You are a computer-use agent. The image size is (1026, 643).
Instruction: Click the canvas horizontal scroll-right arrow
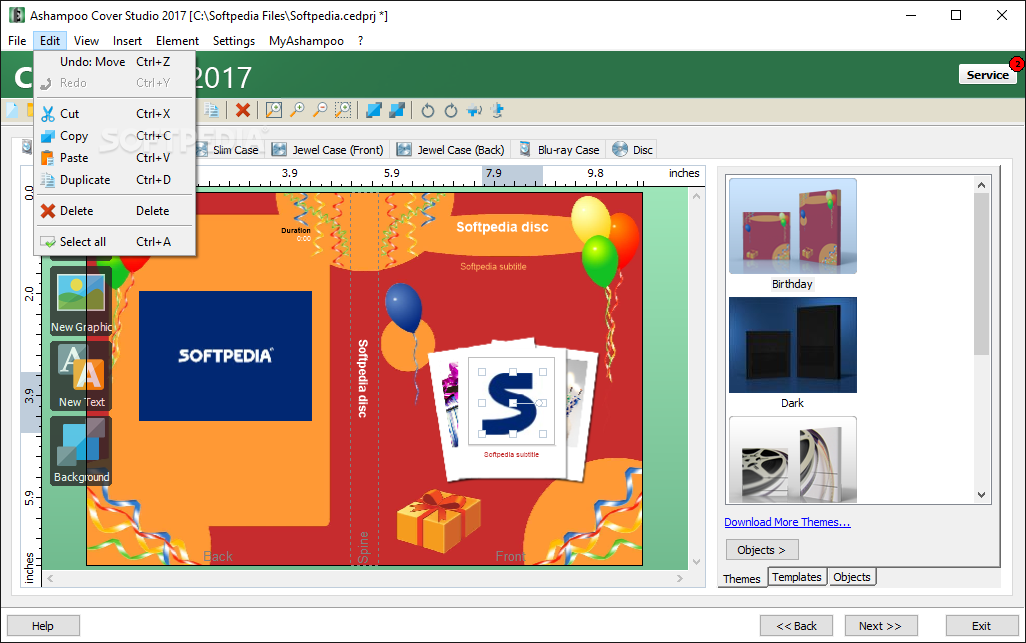[680, 578]
